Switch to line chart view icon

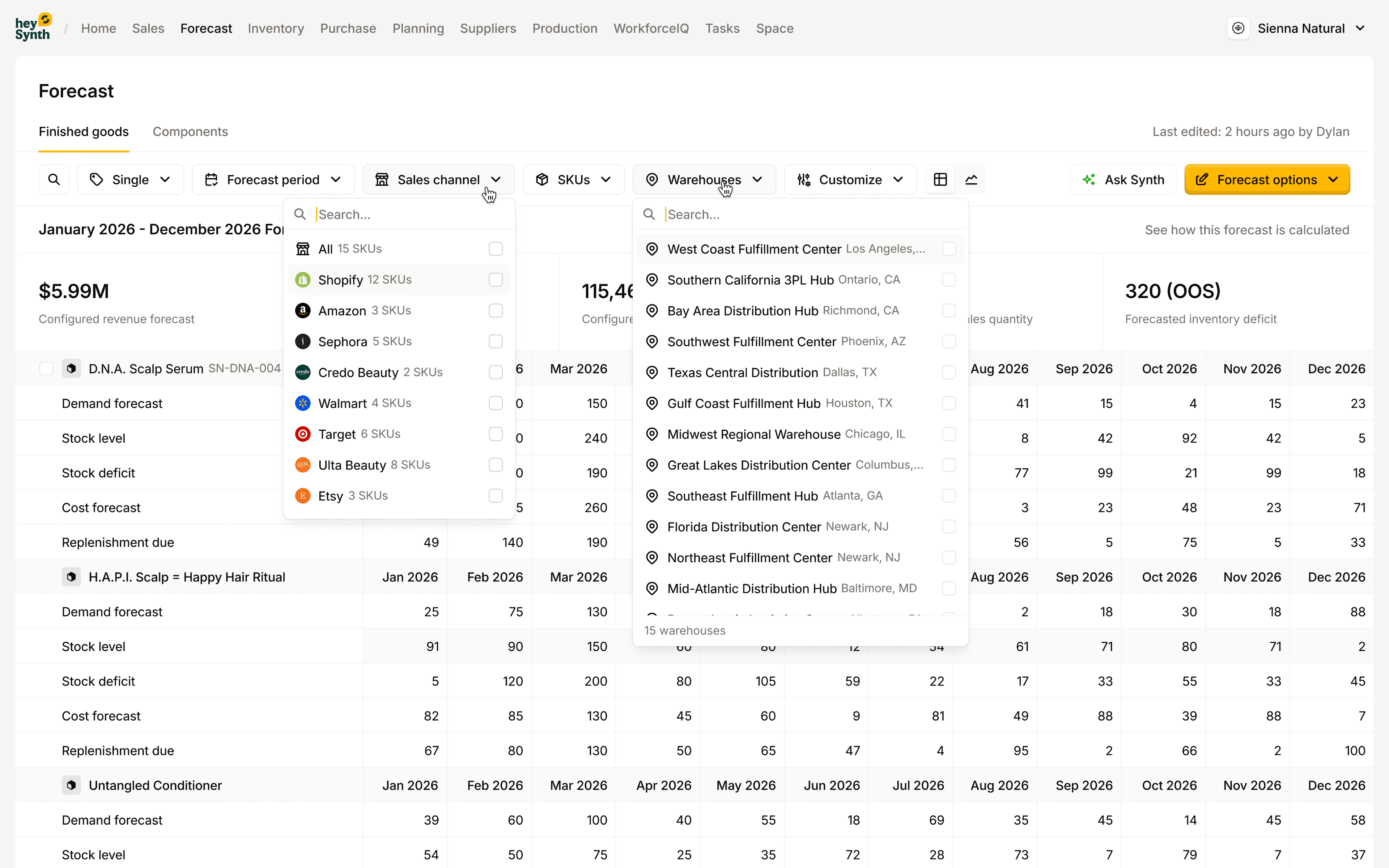pos(971,180)
